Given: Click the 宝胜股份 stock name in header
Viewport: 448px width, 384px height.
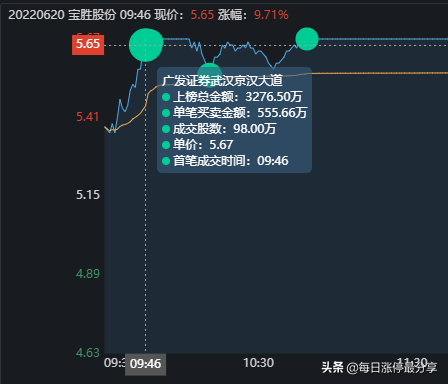Looking at the screenshot, I should tap(92, 15).
